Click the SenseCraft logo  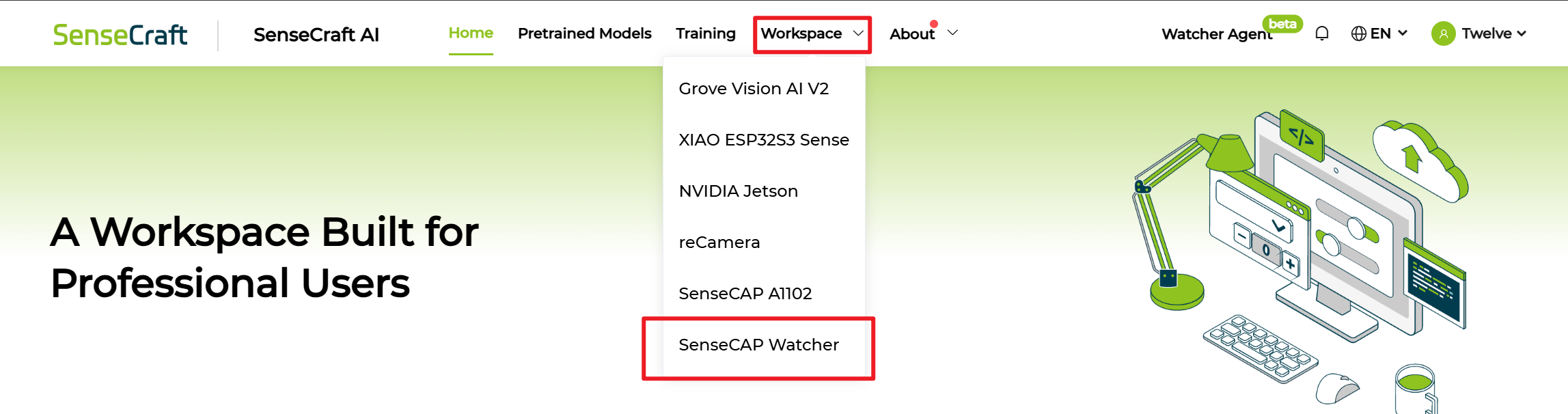click(x=120, y=35)
